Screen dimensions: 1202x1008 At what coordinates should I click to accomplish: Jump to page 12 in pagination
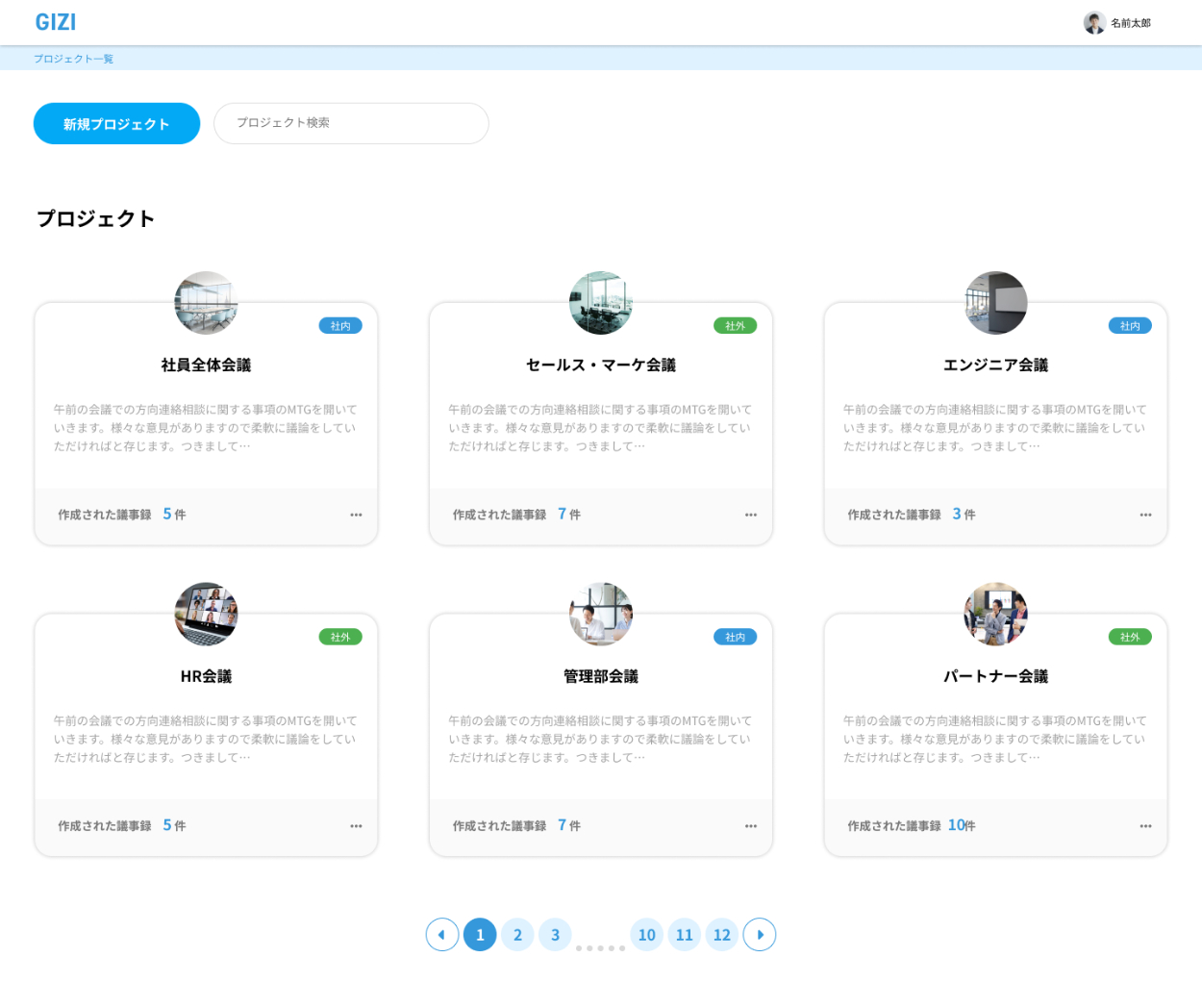point(722,935)
